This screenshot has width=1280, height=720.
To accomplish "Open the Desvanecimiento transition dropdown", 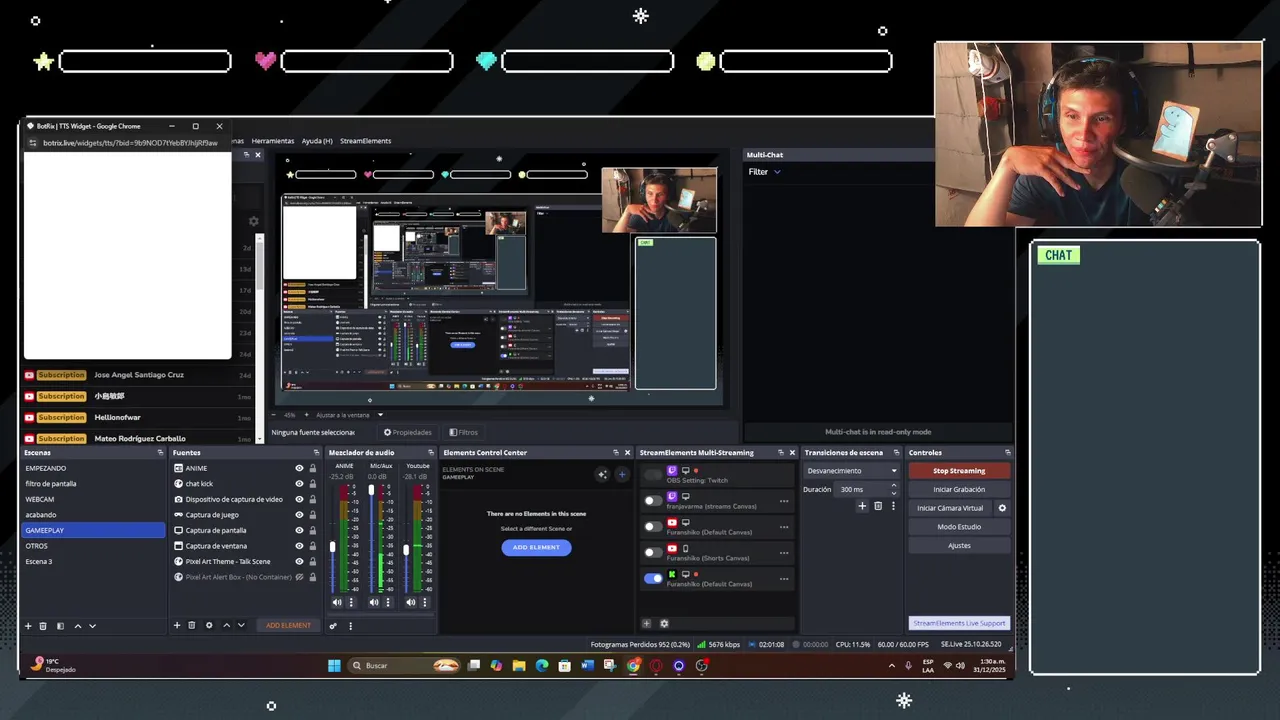I will coord(852,471).
